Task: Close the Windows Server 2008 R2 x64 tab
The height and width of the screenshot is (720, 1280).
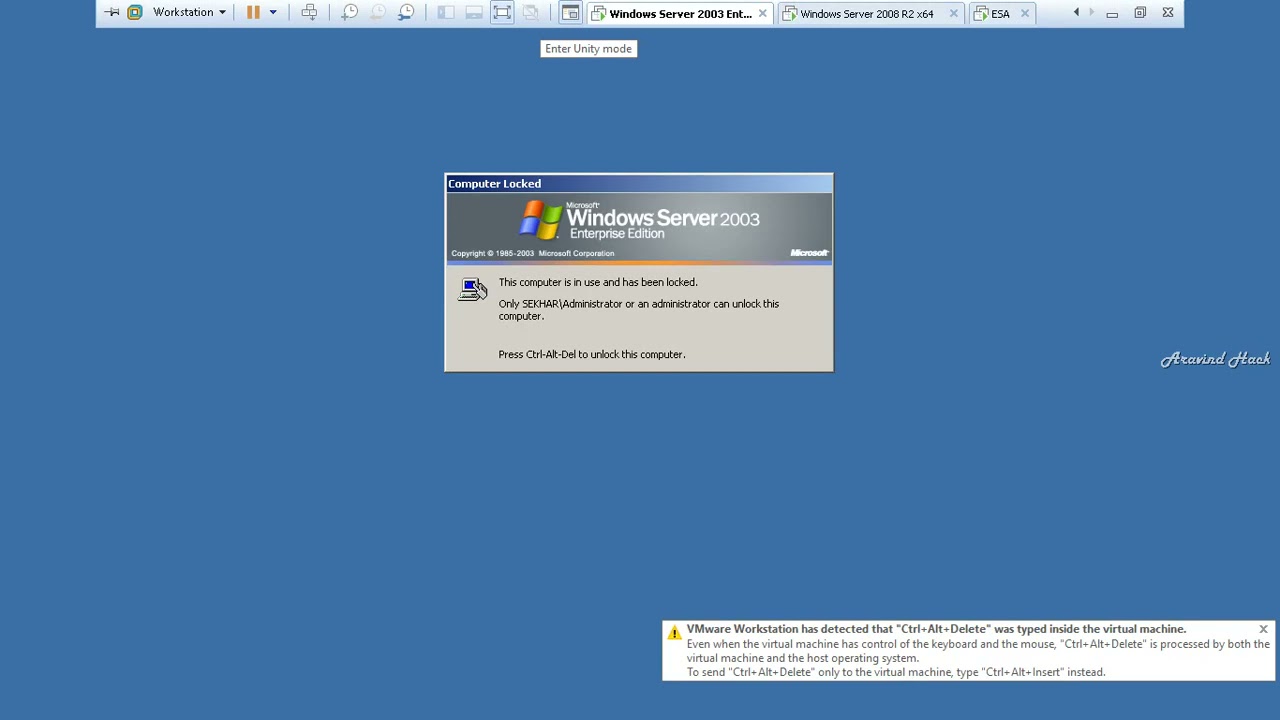Action: tap(953, 14)
